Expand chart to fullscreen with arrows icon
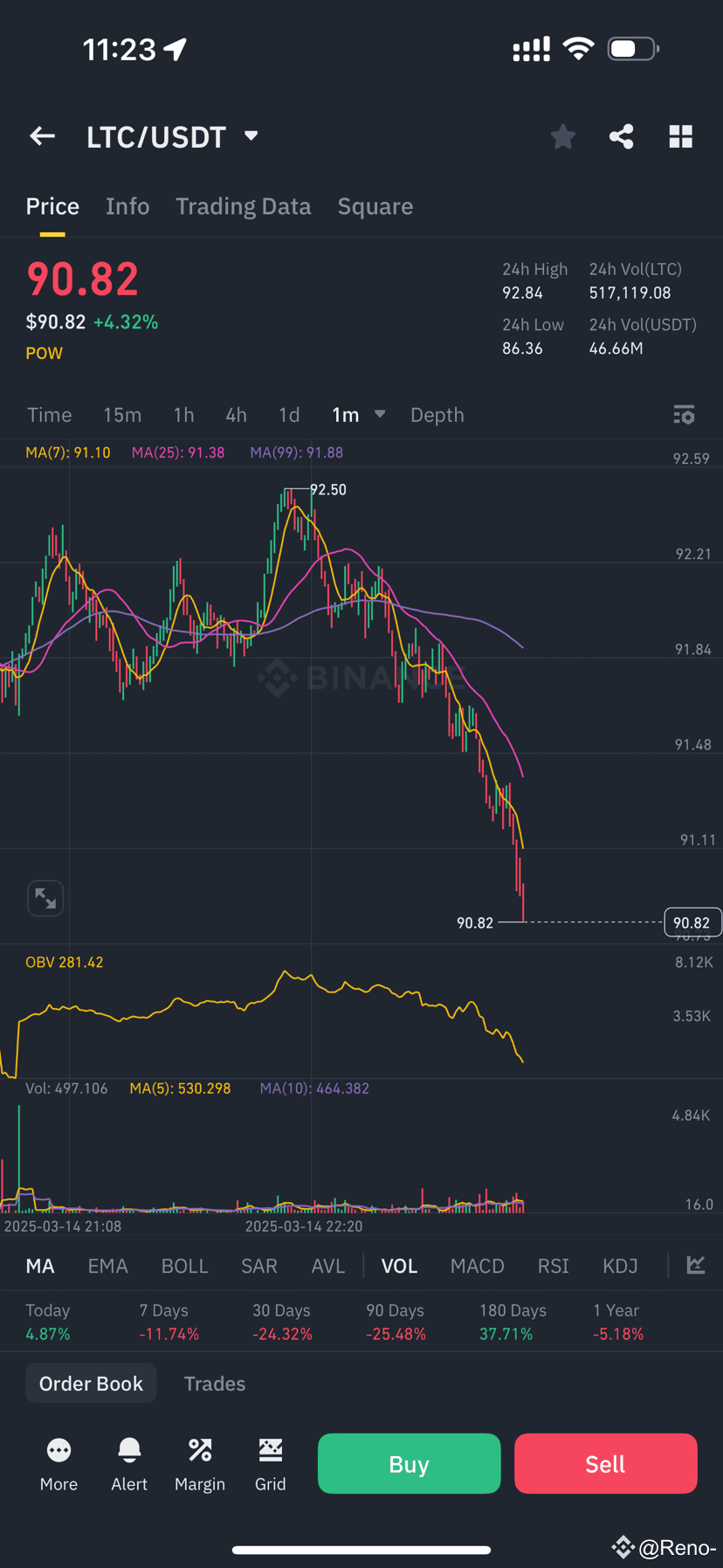This screenshot has width=723, height=1568. pyautogui.click(x=45, y=898)
